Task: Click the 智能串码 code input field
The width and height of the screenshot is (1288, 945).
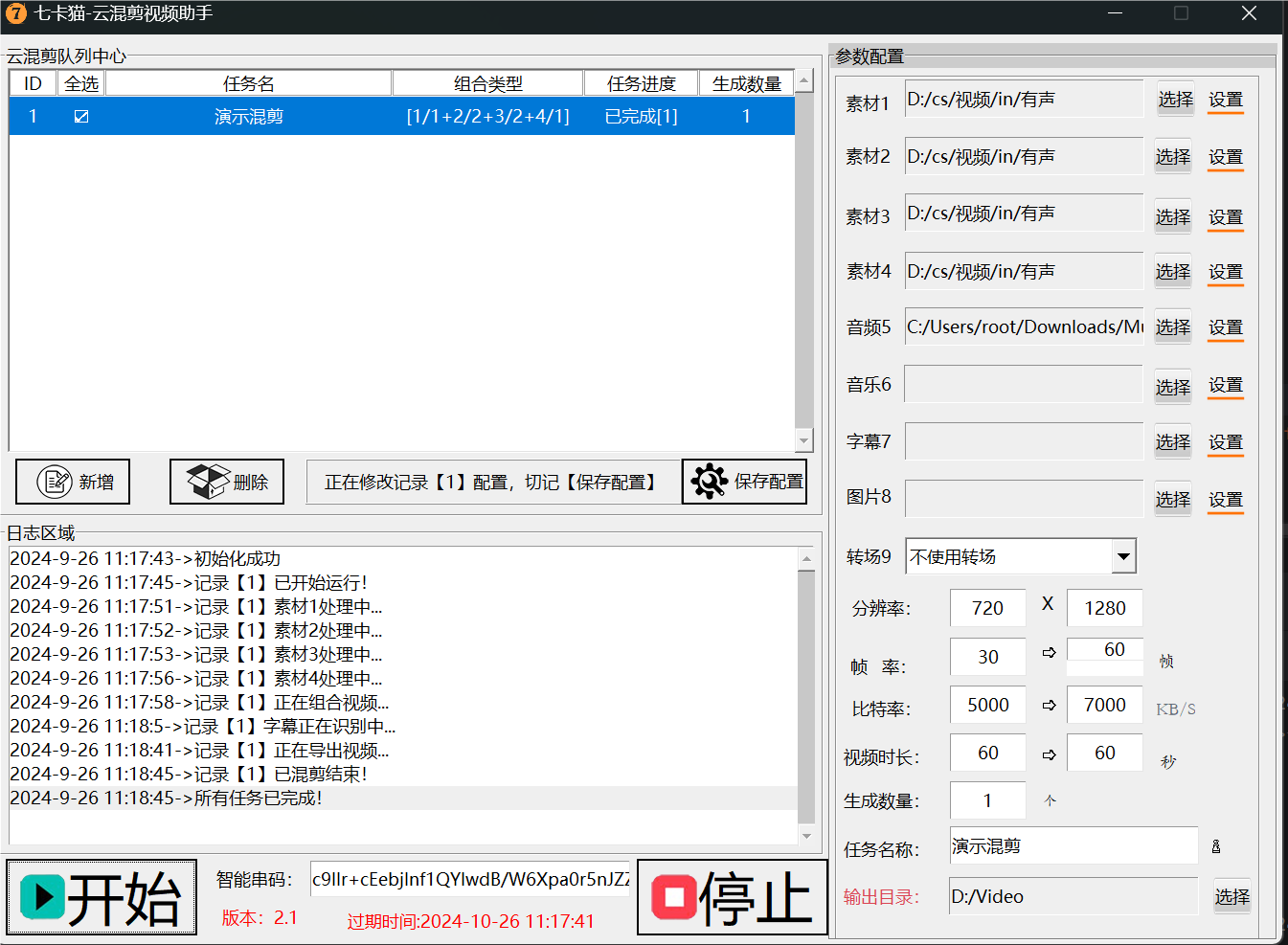Action: point(470,879)
